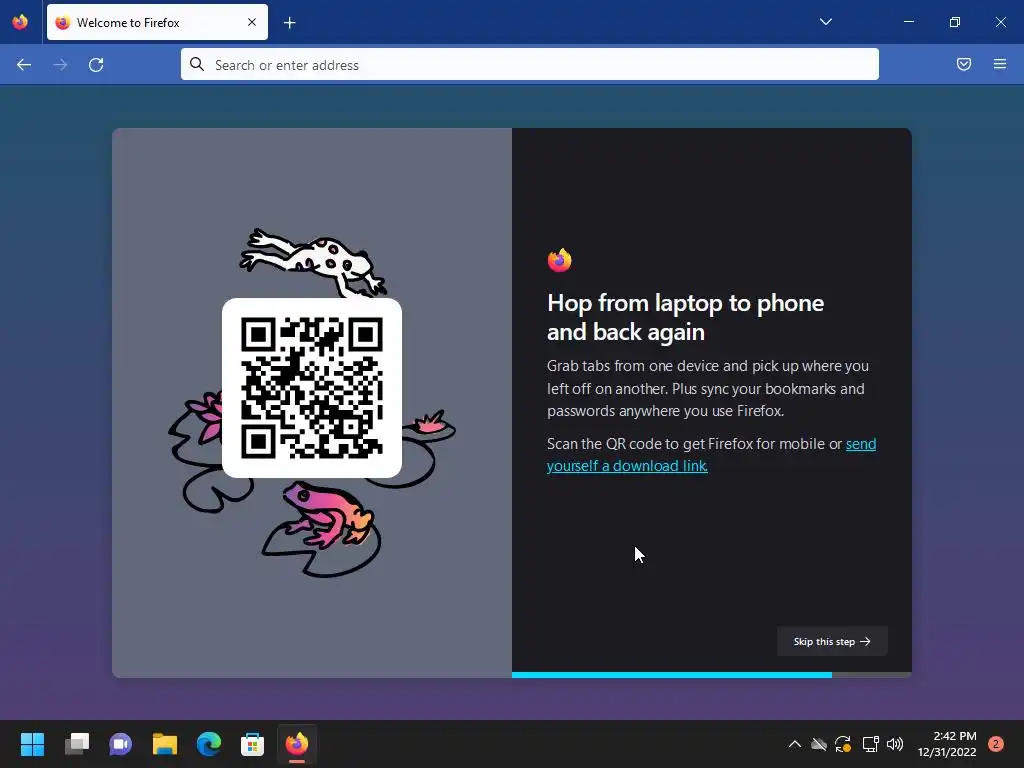Minimize the Firefox window

pos(908,22)
